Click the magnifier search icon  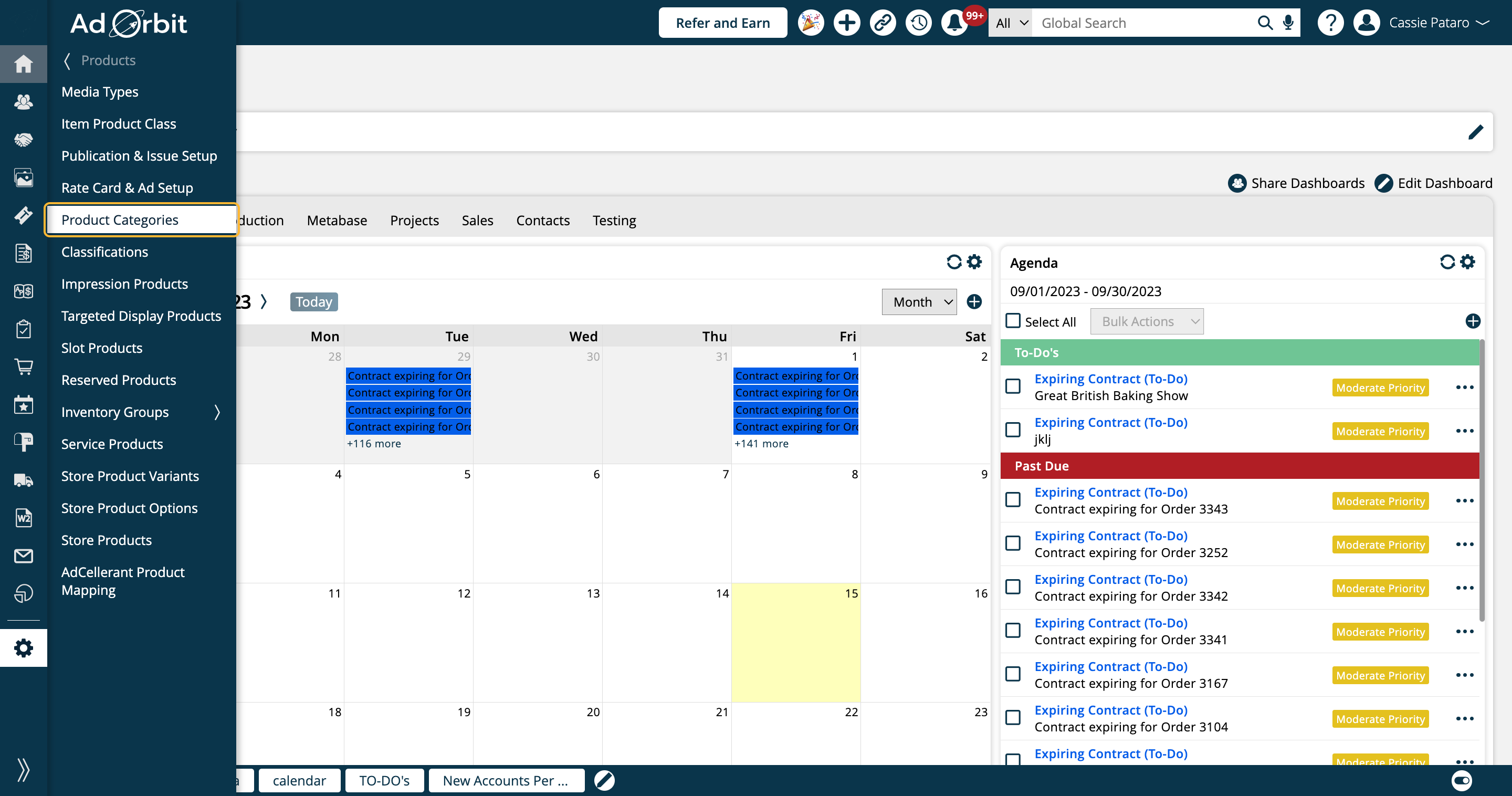point(1265,23)
